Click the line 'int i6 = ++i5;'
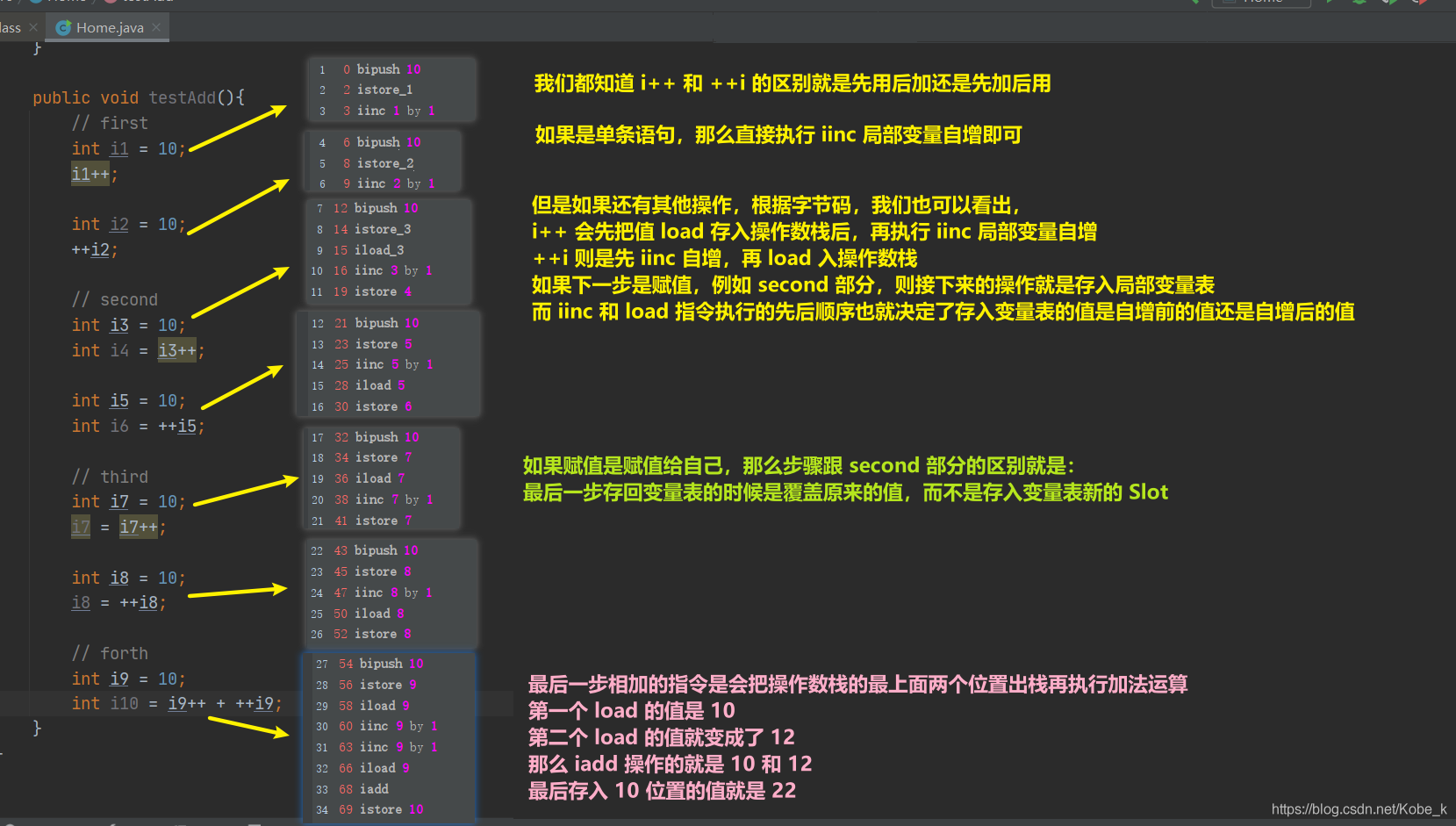 click(139, 426)
